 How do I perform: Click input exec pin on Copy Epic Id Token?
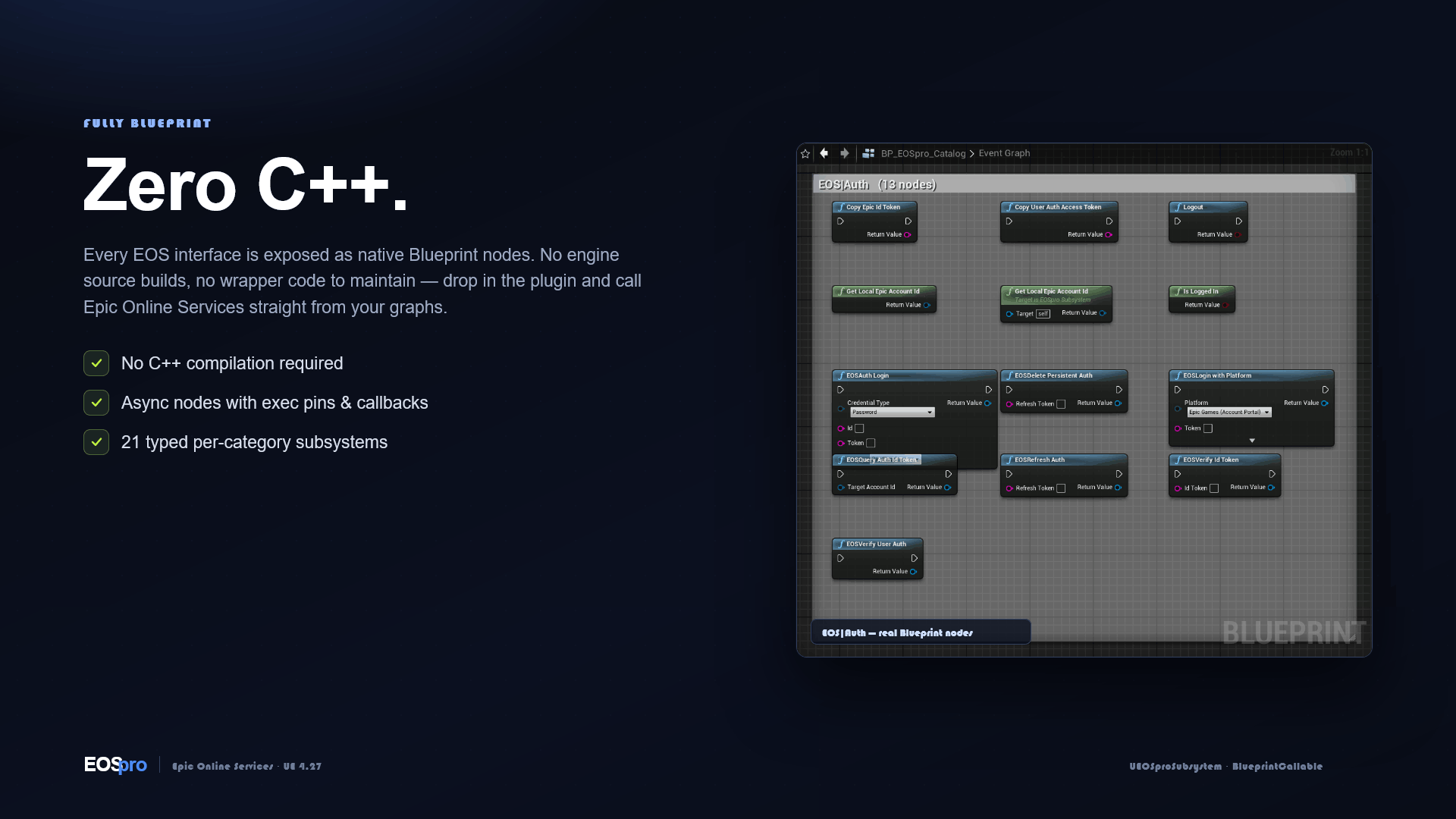pyautogui.click(x=840, y=221)
